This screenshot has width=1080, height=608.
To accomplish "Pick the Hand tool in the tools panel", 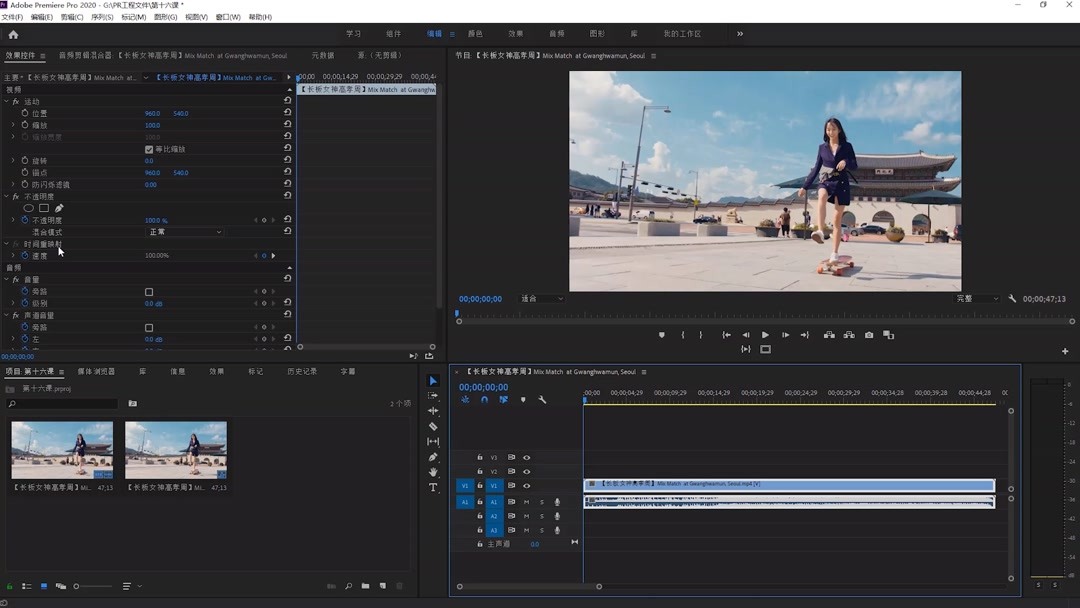I will click(x=433, y=472).
